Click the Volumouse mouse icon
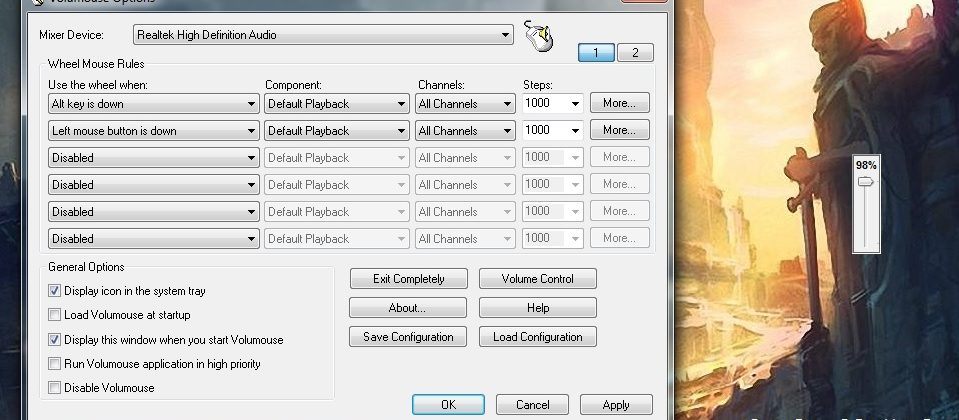This screenshot has height=420, width=959. [x=538, y=37]
